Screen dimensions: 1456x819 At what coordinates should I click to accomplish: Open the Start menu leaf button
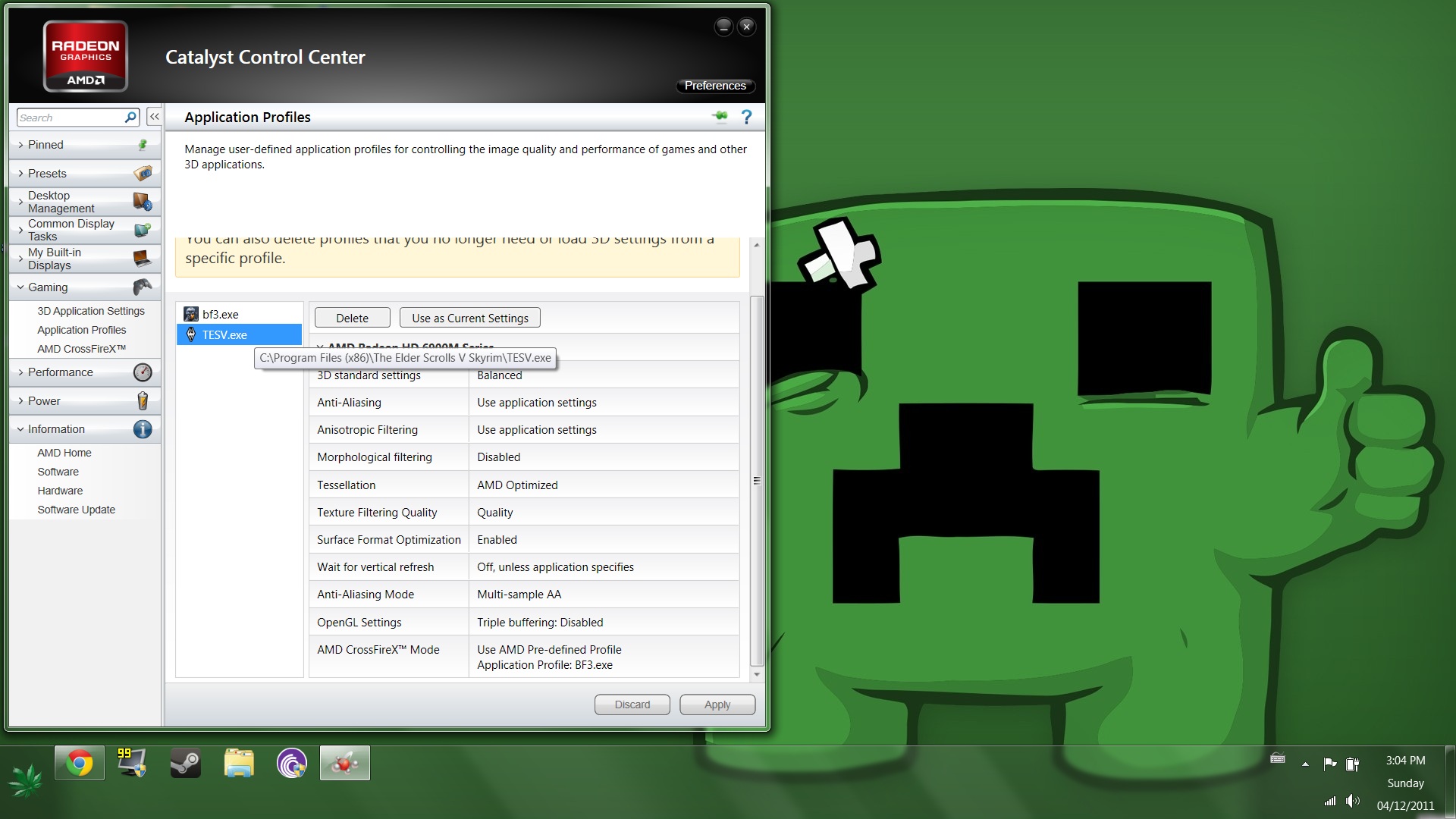click(x=25, y=781)
